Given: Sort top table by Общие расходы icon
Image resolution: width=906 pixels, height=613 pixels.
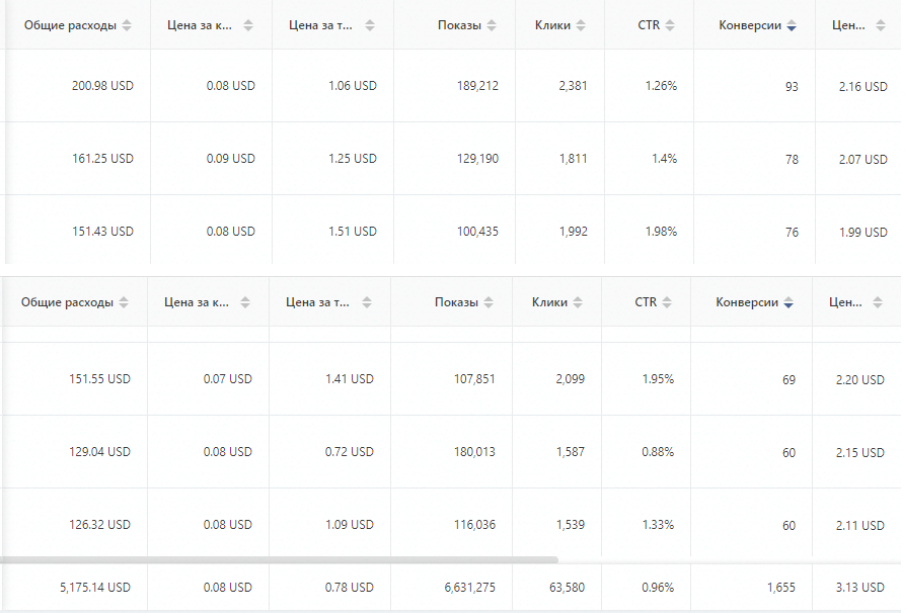Looking at the screenshot, I should point(127,25).
